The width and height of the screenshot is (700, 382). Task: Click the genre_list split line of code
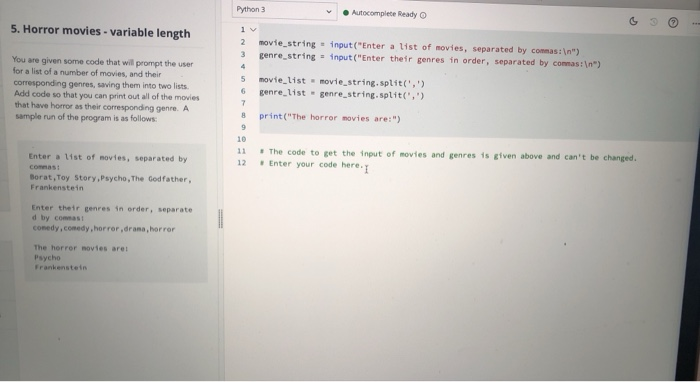tap(342, 93)
